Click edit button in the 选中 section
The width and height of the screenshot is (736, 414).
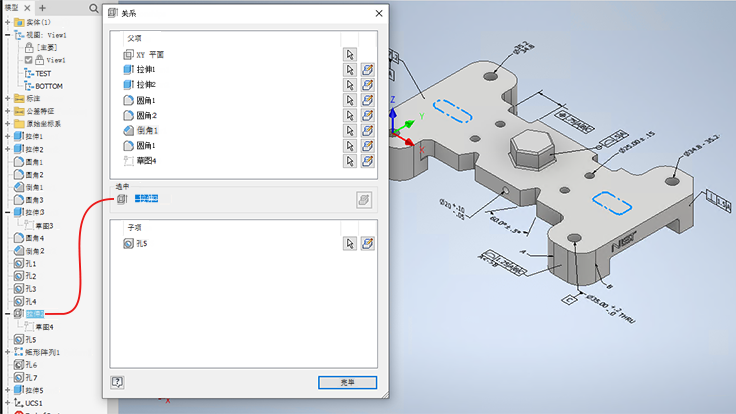364,199
